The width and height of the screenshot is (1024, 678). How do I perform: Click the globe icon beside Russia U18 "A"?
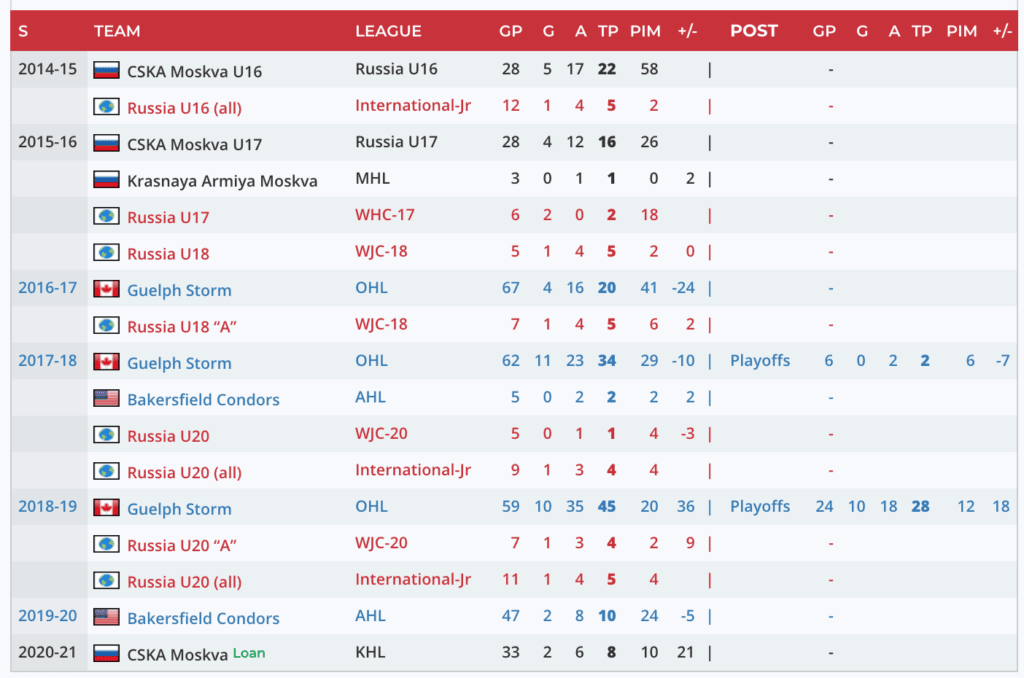106,326
